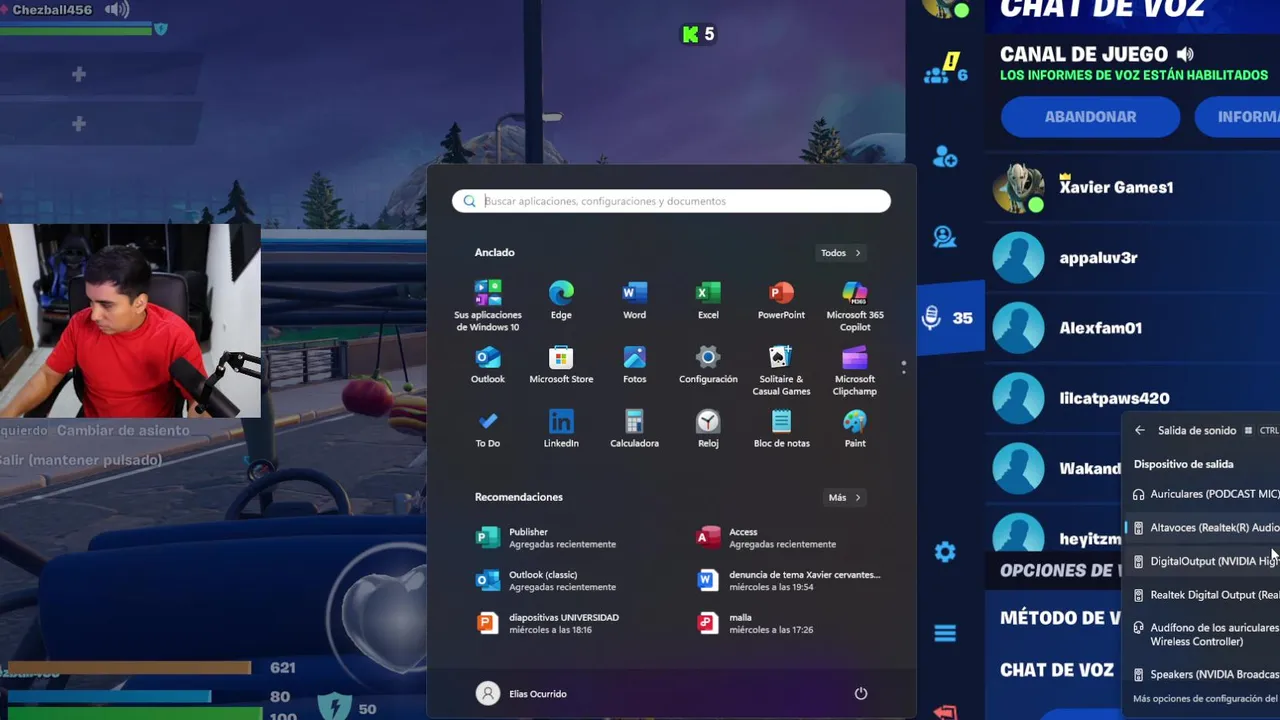Open Fortnite sidebar settings gear

click(945, 552)
